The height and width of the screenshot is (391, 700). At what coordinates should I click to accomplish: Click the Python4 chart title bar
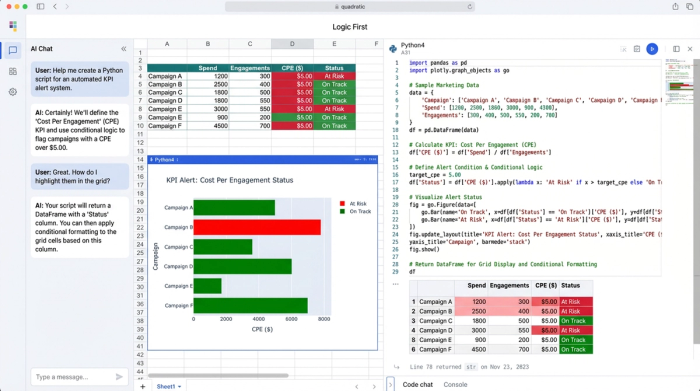pos(262,159)
